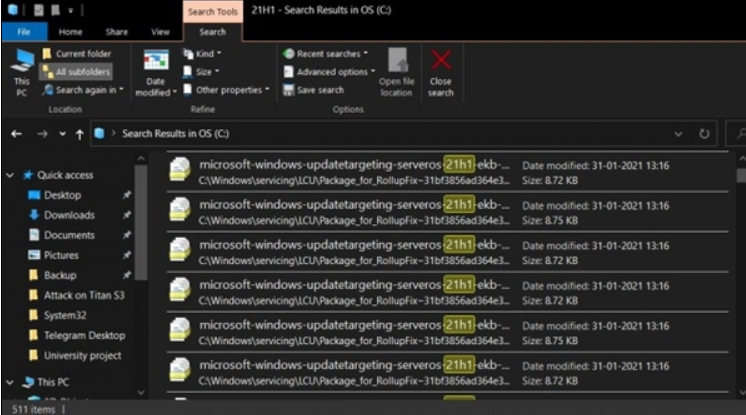Screen dimensions: 746x415
Task: Open Documents in Quick access
Action: 69,235
